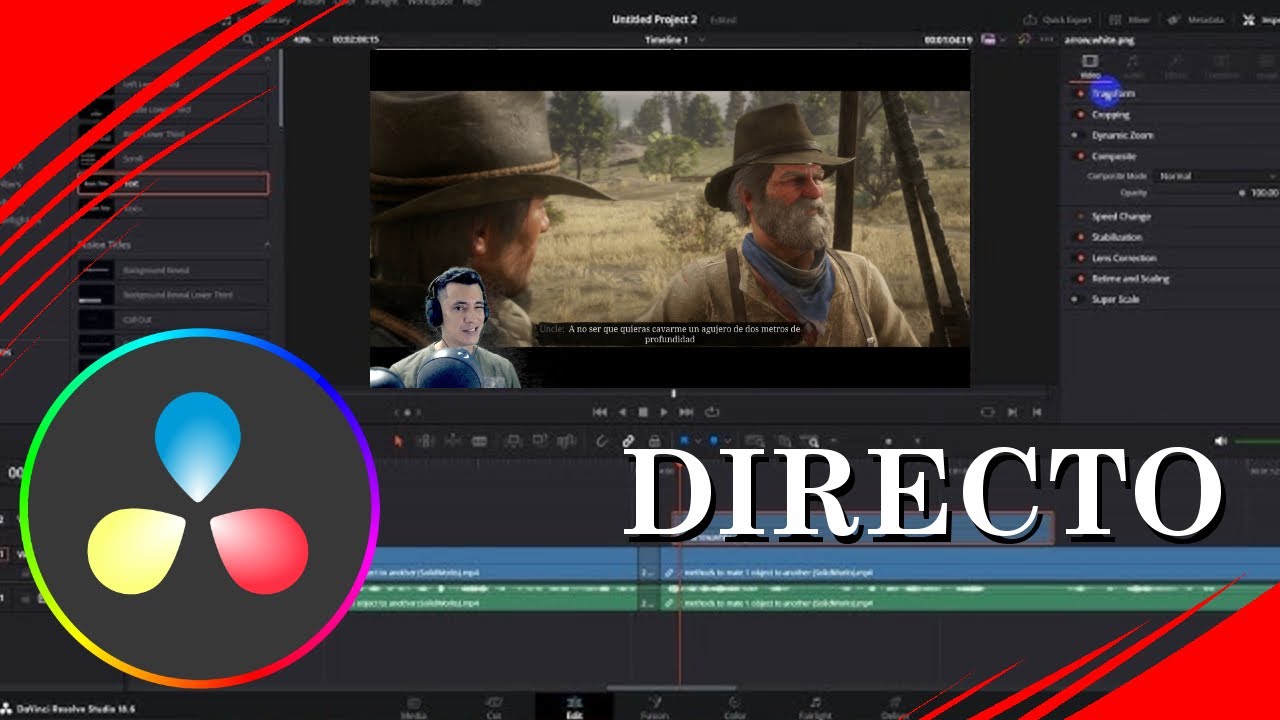1280x720 pixels.
Task: Click the blue Marker icon
Action: click(x=714, y=441)
